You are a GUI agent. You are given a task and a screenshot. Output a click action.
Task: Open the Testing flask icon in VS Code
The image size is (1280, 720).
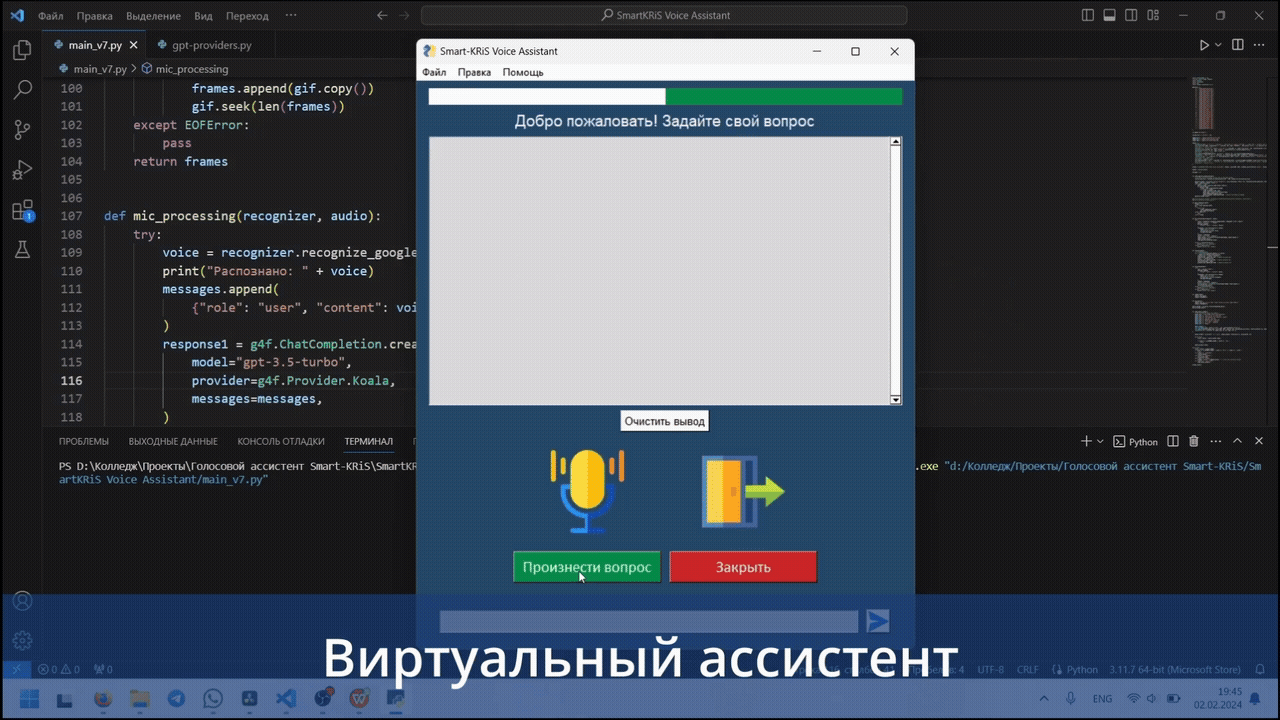pyautogui.click(x=22, y=250)
